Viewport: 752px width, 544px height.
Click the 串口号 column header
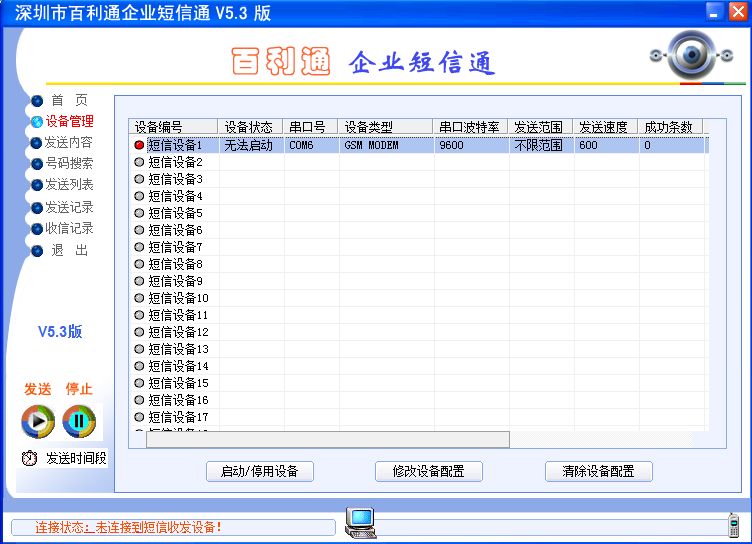point(310,127)
